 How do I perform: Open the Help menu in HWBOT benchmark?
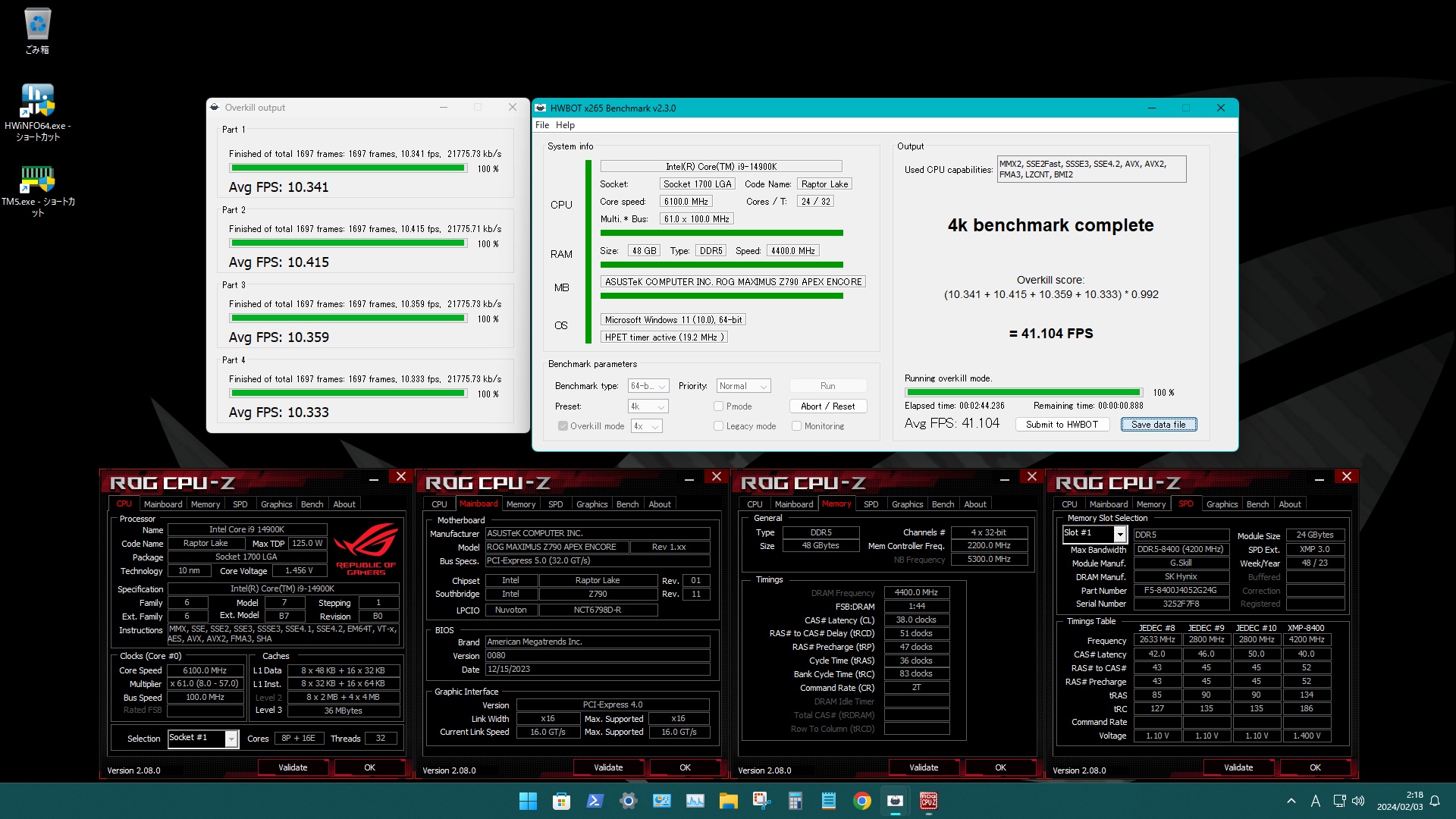point(565,125)
